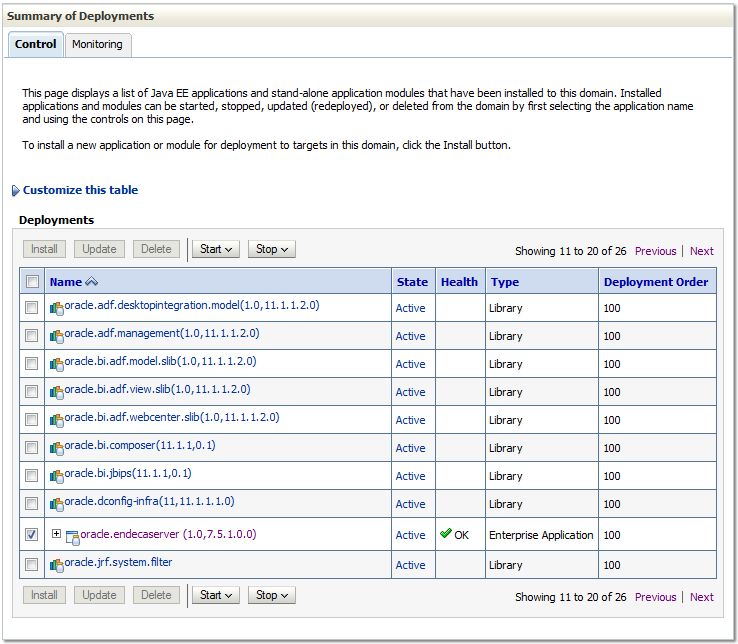Click library icon beside oracle.bi.adf.webcenter.slib
This screenshot has height=644, width=738.
56,420
